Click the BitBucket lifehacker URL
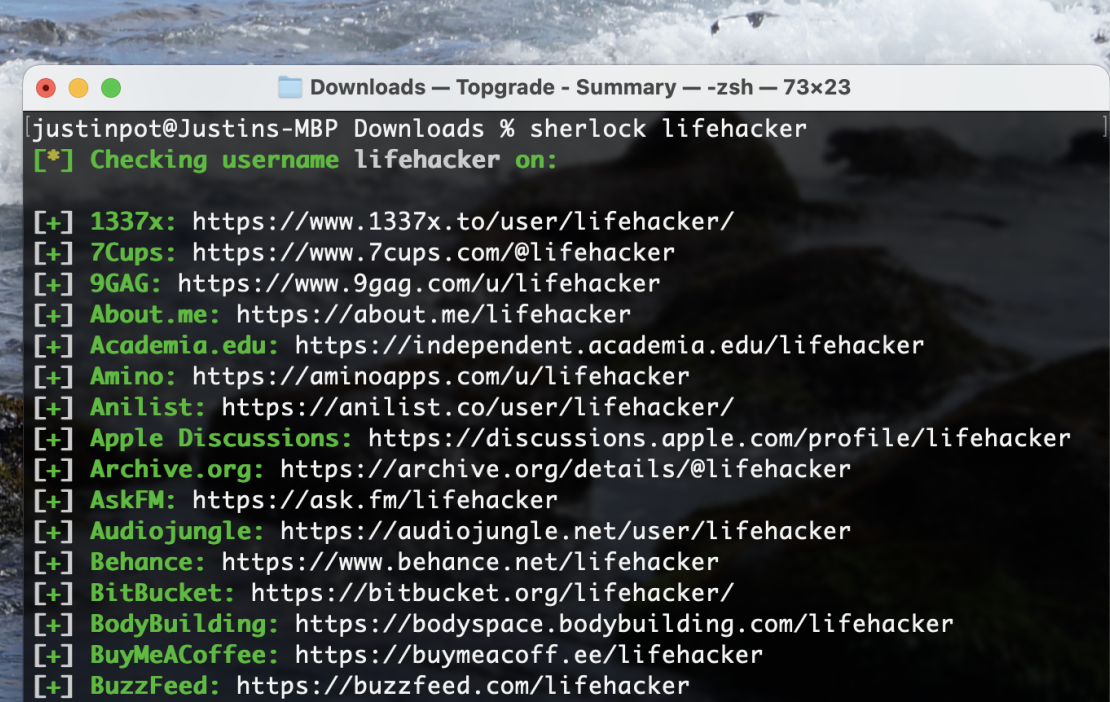1110x702 pixels. 492,593
